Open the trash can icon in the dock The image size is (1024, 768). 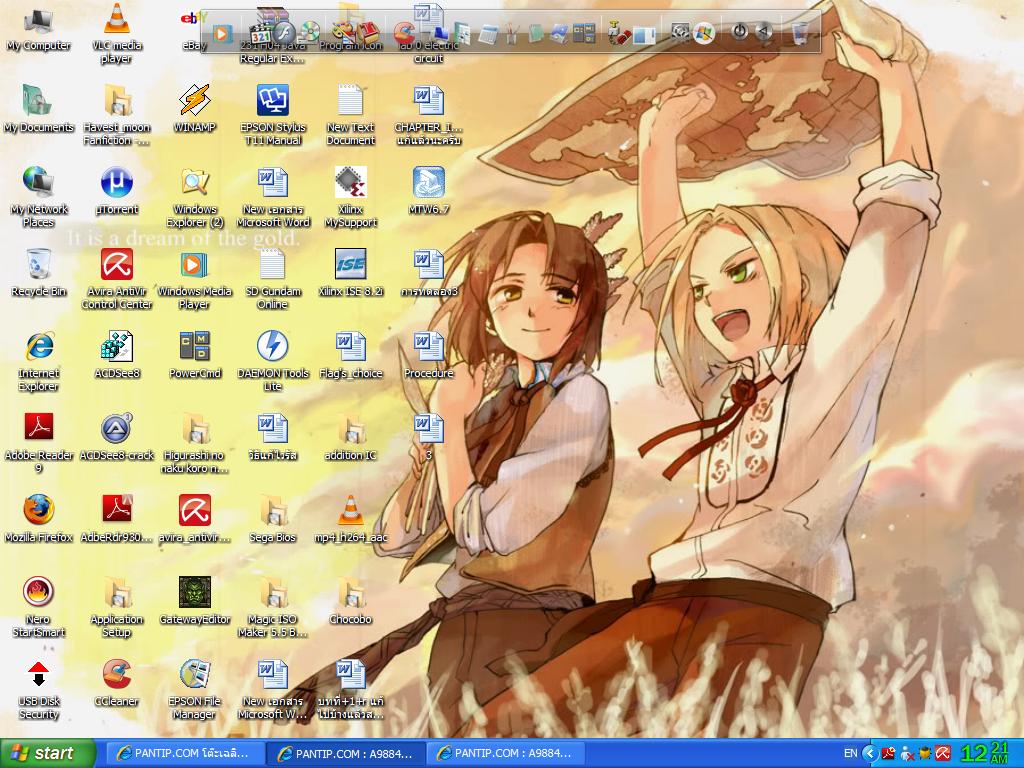pyautogui.click(x=800, y=32)
